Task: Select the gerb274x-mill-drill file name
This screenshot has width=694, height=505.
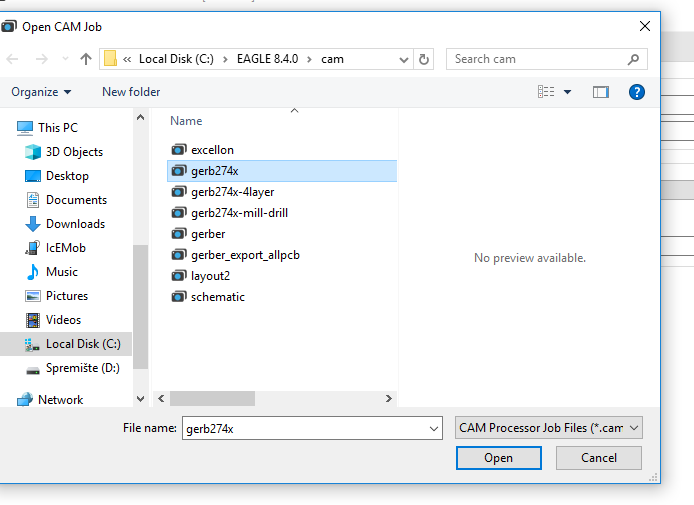Action: coord(239,213)
